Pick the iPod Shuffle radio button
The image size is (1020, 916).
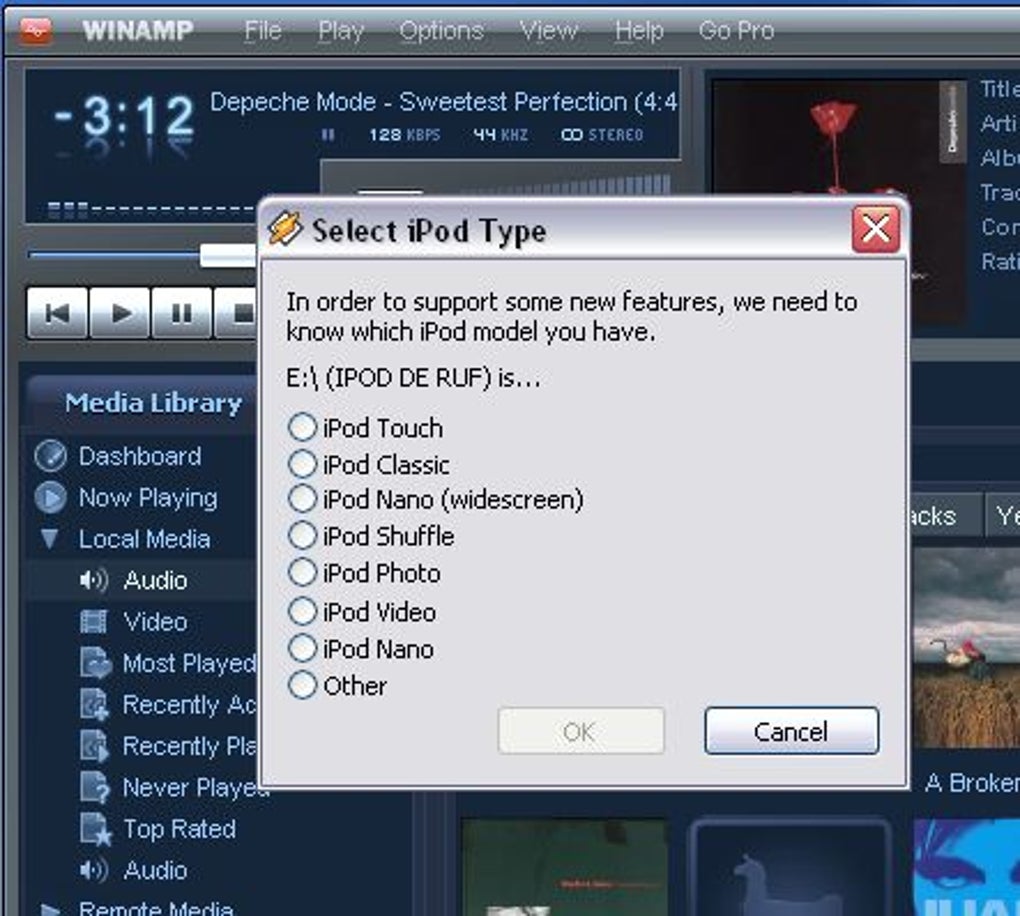pyautogui.click(x=302, y=535)
